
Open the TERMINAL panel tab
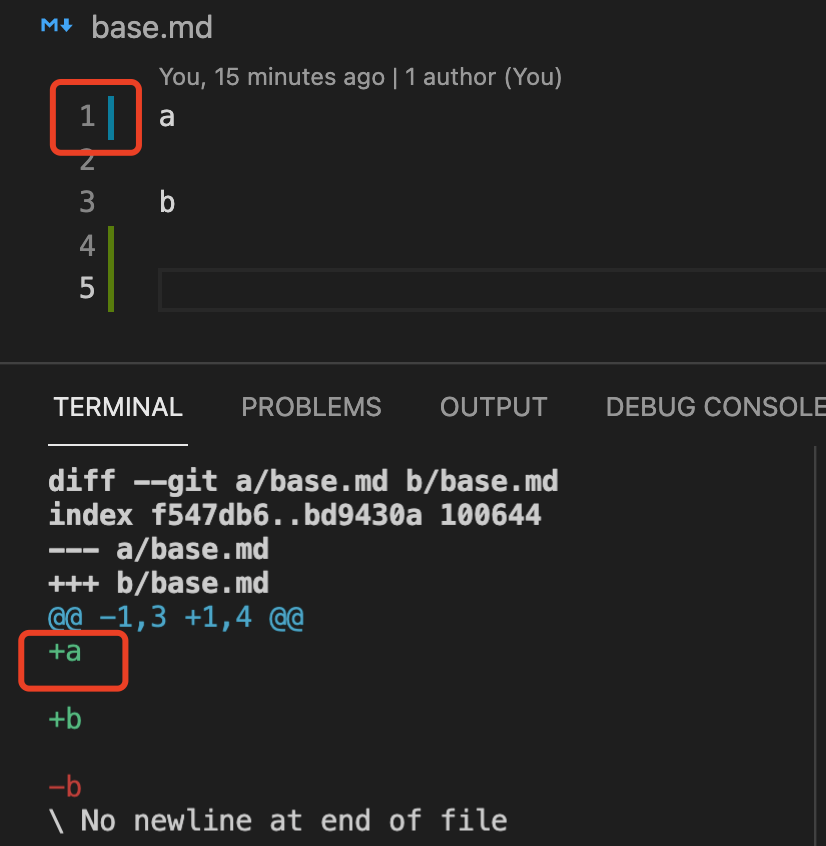(x=118, y=407)
